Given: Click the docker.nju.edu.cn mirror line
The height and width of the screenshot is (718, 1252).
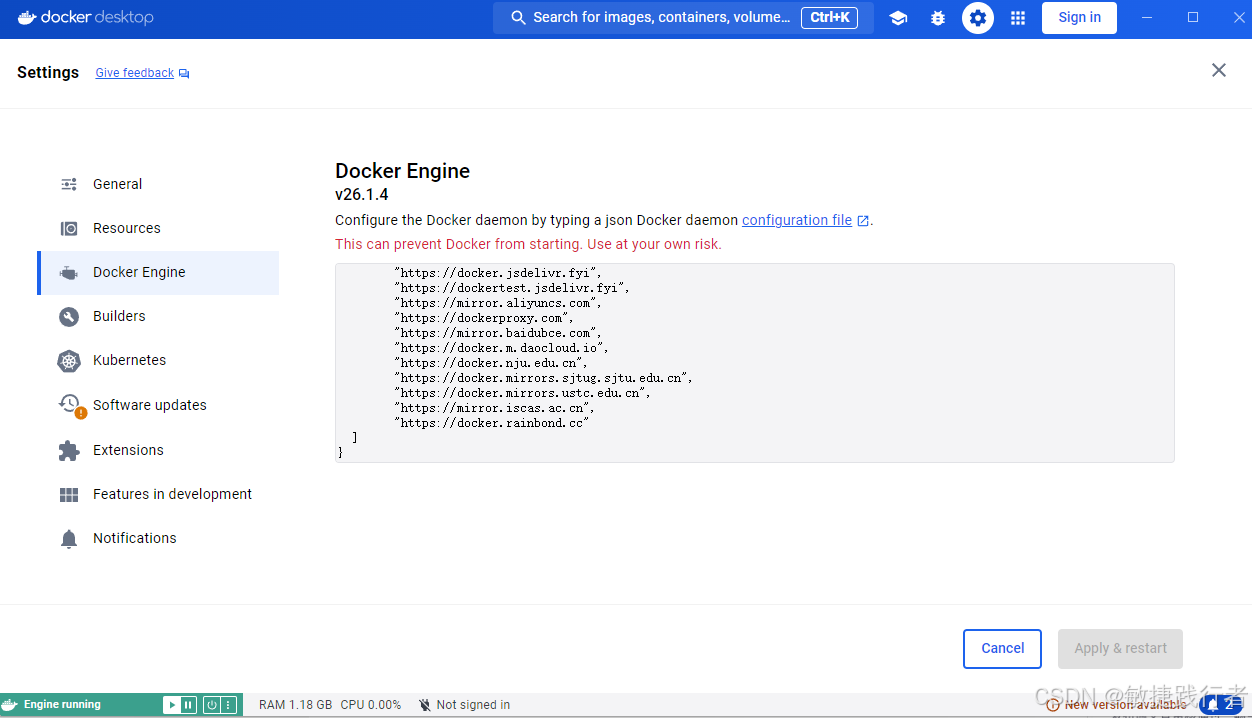Looking at the screenshot, I should point(492,363).
